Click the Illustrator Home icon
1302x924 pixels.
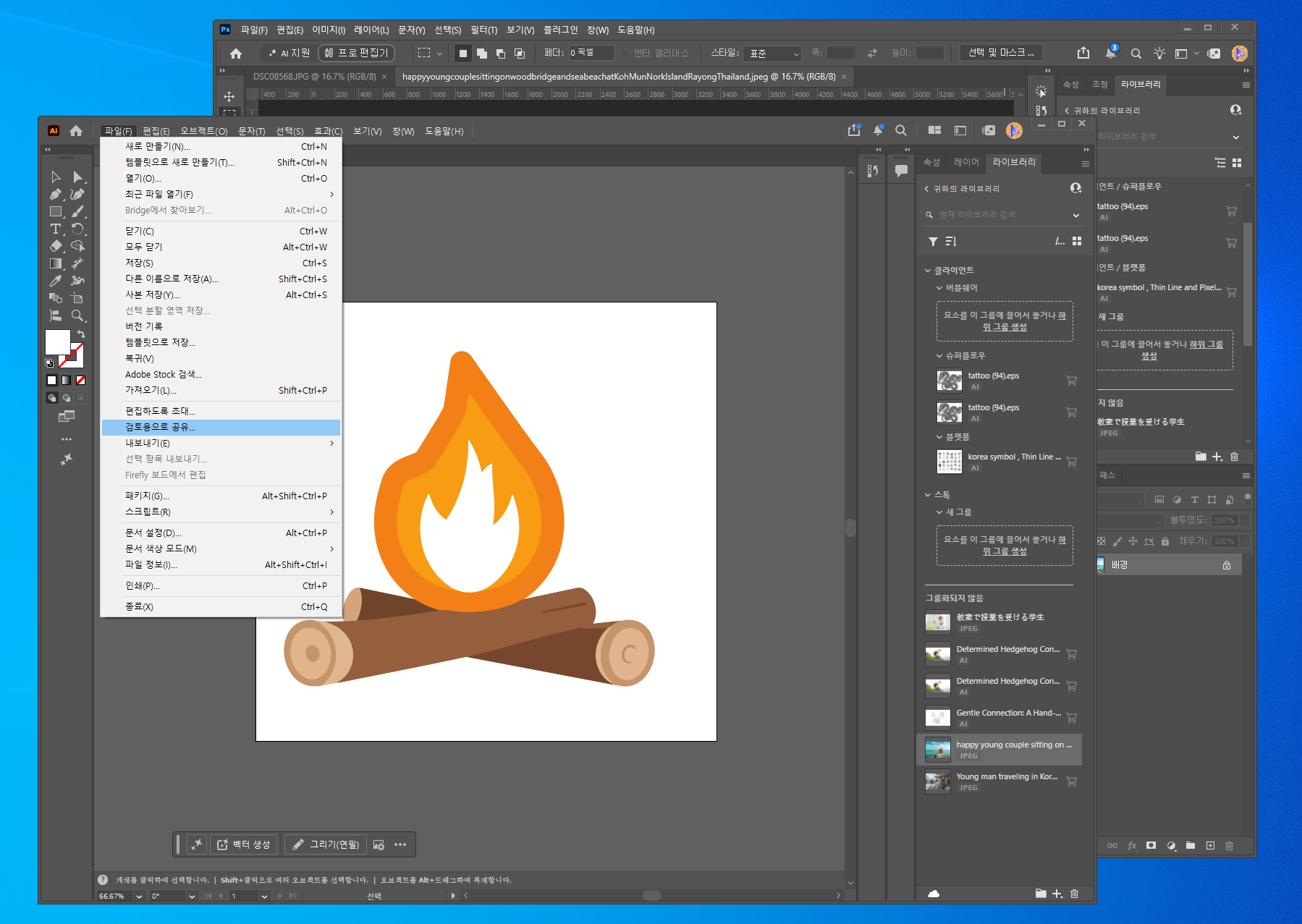(76, 131)
